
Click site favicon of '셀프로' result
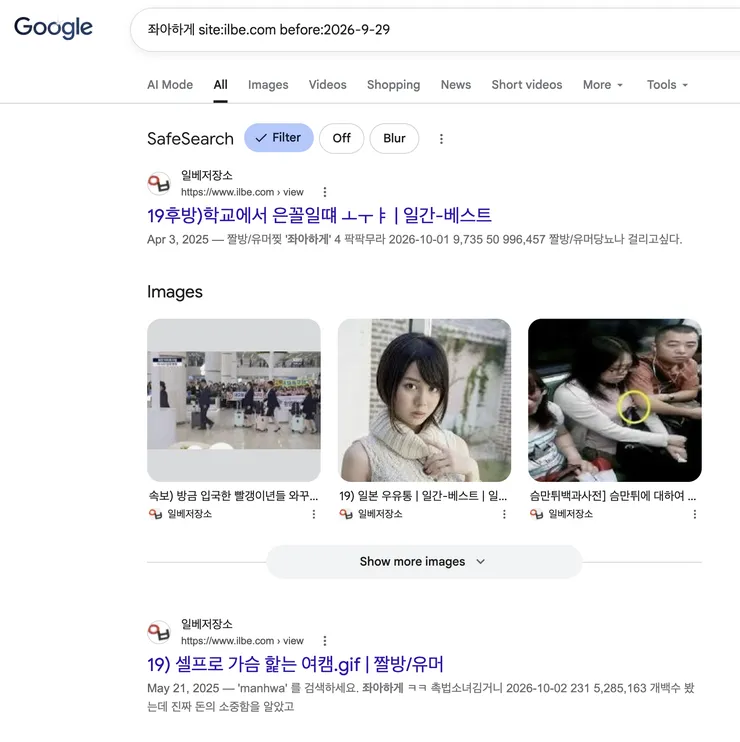click(159, 632)
